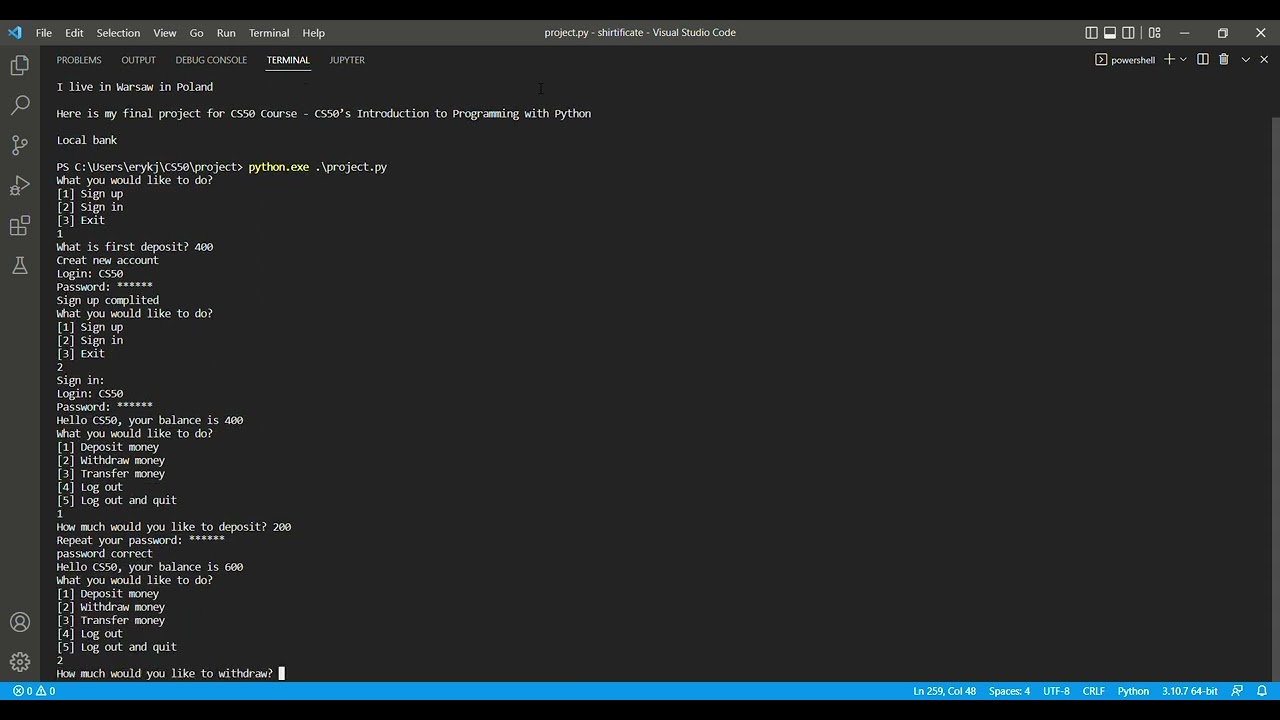The width and height of the screenshot is (1280, 720).
Task: Open the Terminal menu
Action: click(269, 33)
